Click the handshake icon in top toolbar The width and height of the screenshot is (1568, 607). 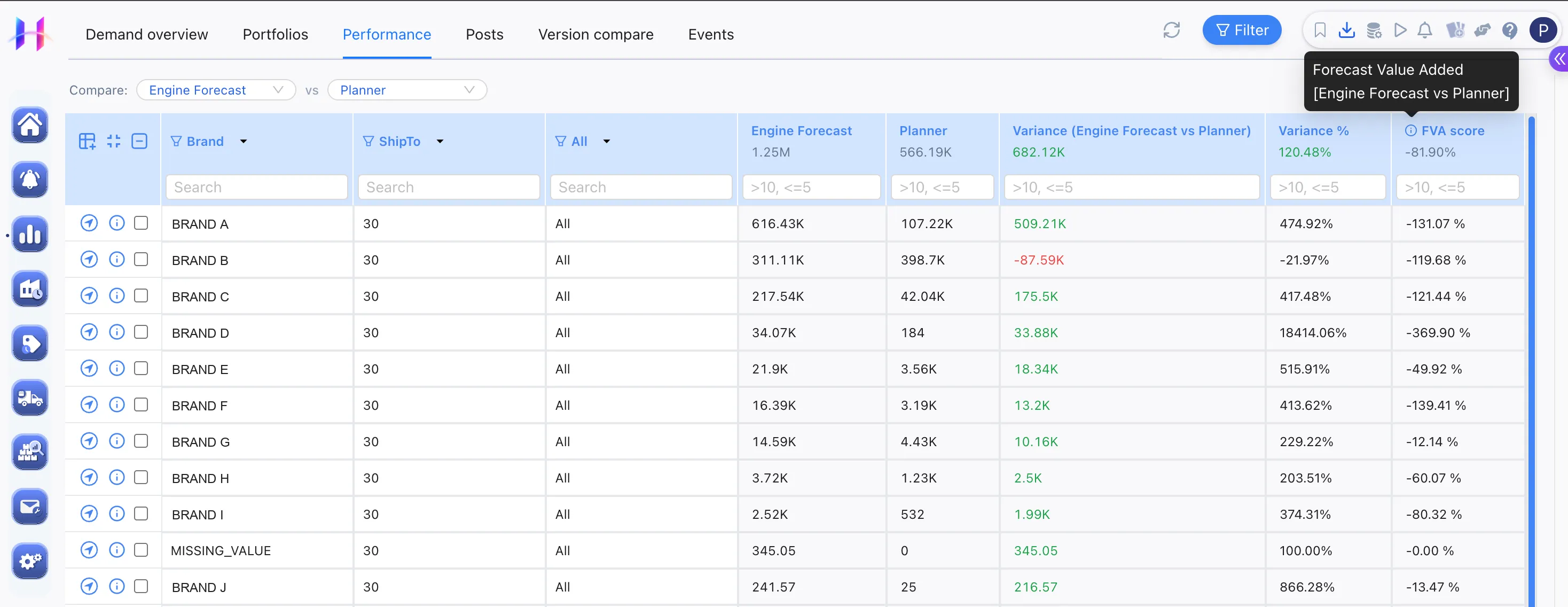[x=1481, y=30]
